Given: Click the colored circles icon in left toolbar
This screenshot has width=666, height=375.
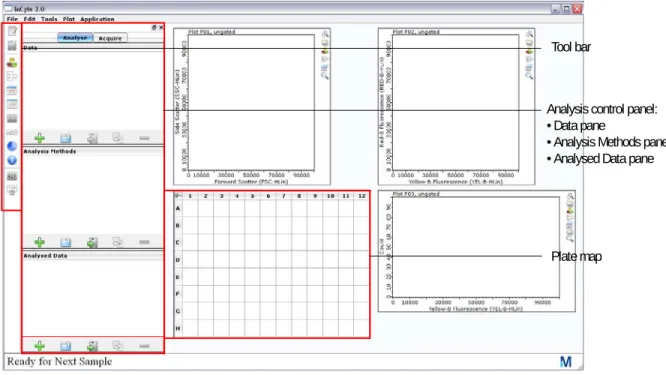Looking at the screenshot, I should [12, 63].
